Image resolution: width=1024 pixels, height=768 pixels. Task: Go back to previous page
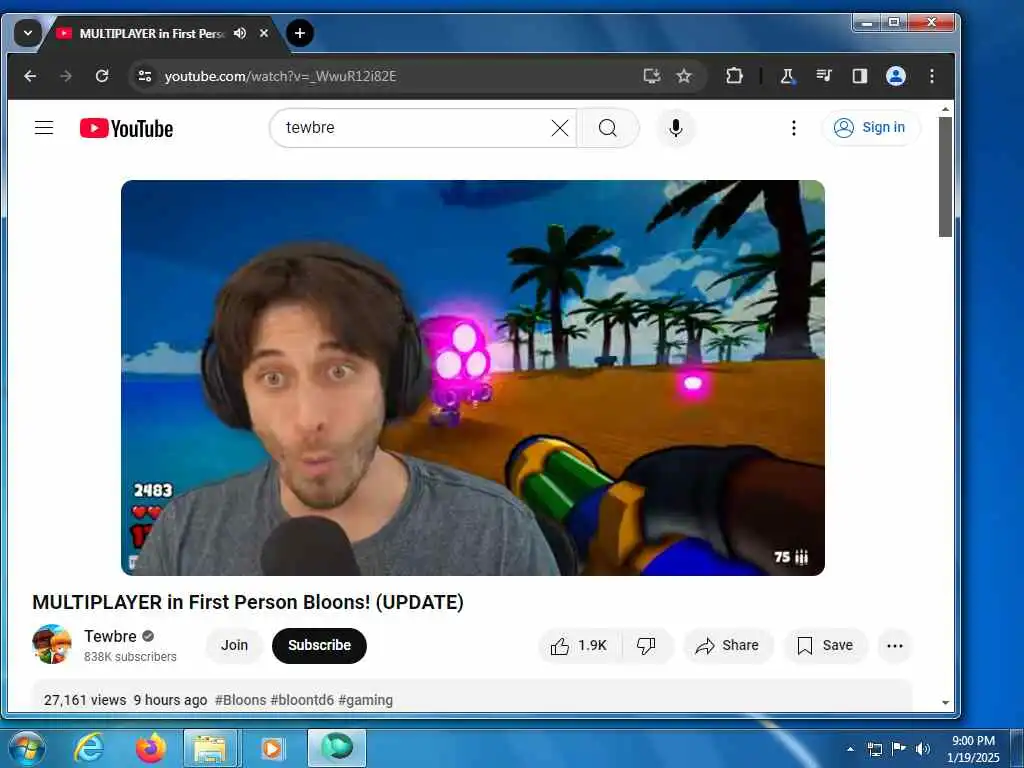pyautogui.click(x=30, y=76)
